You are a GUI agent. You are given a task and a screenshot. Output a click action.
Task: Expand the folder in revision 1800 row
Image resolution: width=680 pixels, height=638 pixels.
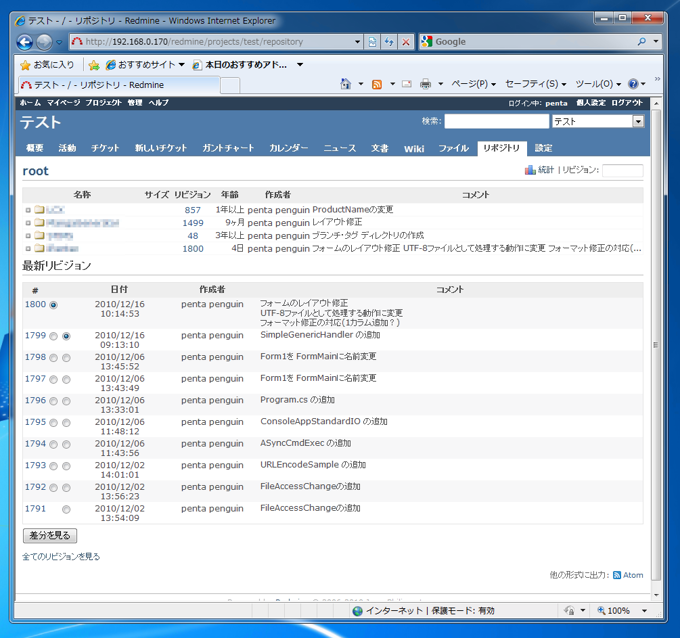28,249
